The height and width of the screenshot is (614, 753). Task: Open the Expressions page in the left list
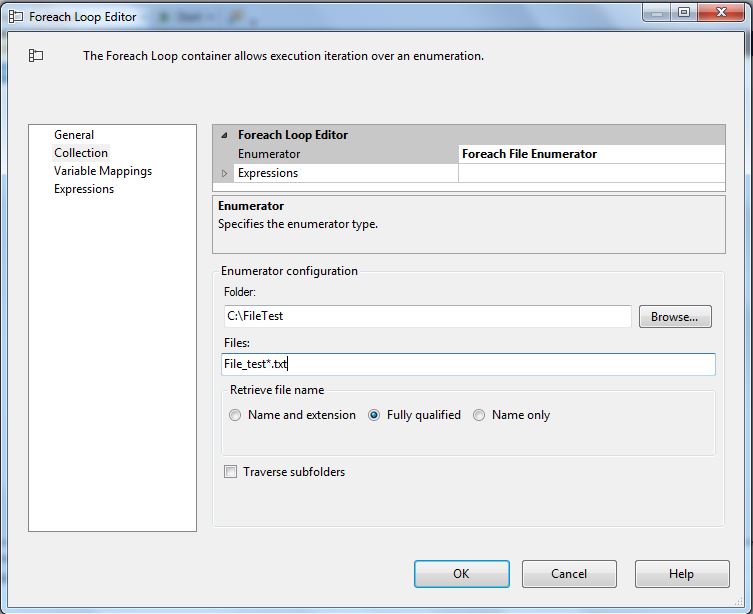click(x=84, y=189)
